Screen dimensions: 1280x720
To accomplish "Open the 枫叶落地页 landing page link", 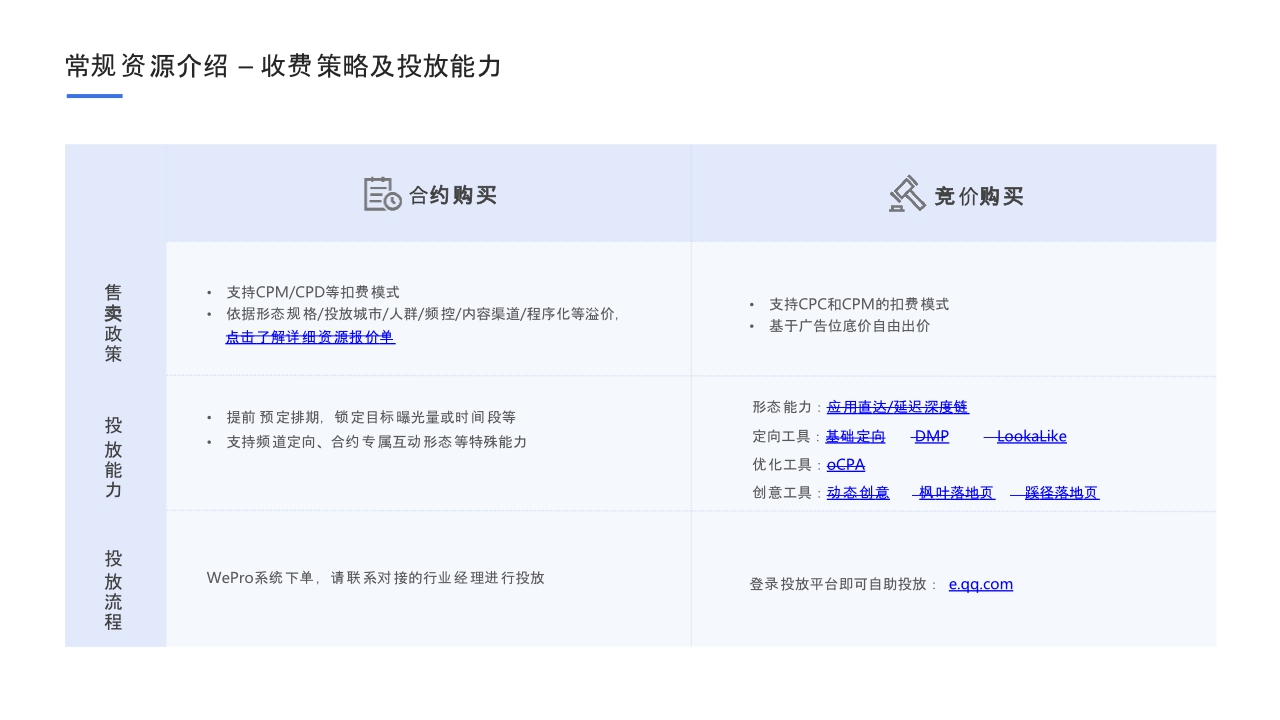I will [x=955, y=492].
